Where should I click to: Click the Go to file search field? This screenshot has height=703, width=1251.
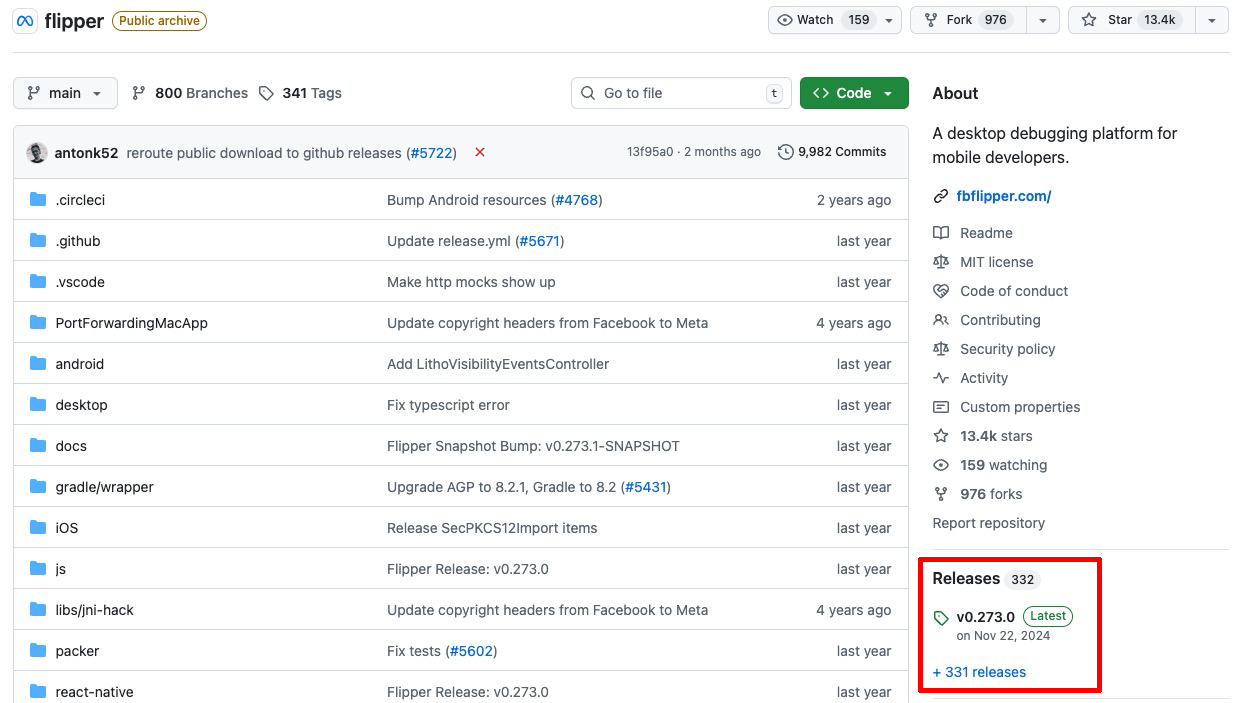681,93
